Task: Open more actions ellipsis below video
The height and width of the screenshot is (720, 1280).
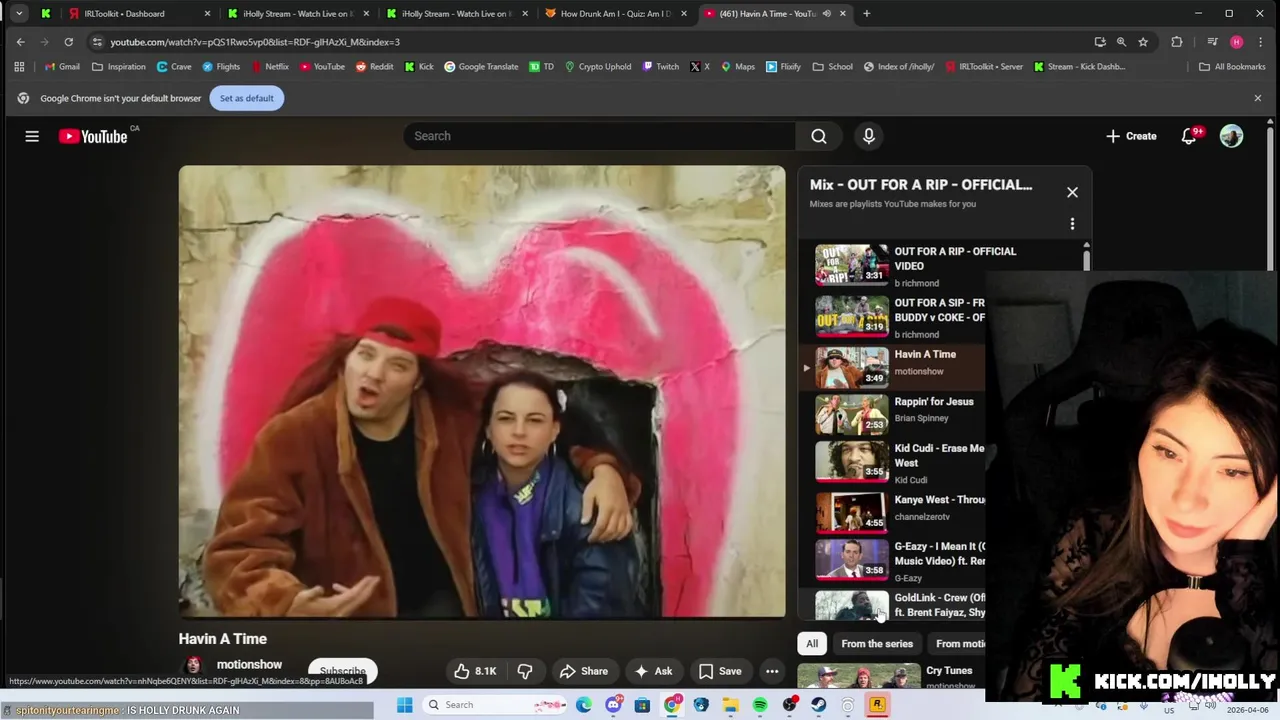Action: point(772,671)
